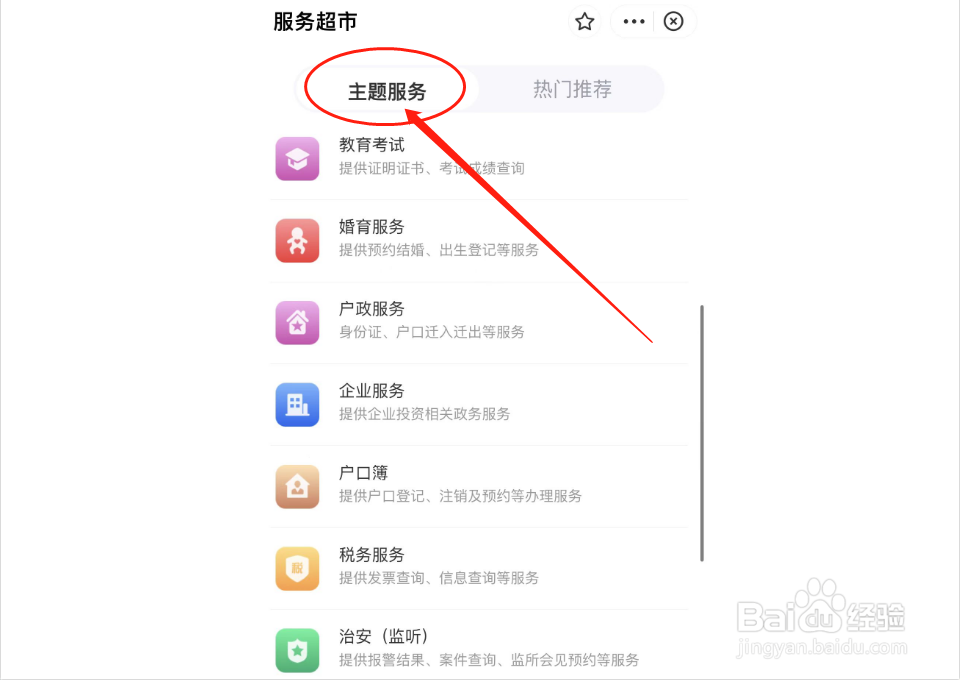This screenshot has width=960, height=680.
Task: Select the 治安 green shield icon
Action: click(x=297, y=651)
